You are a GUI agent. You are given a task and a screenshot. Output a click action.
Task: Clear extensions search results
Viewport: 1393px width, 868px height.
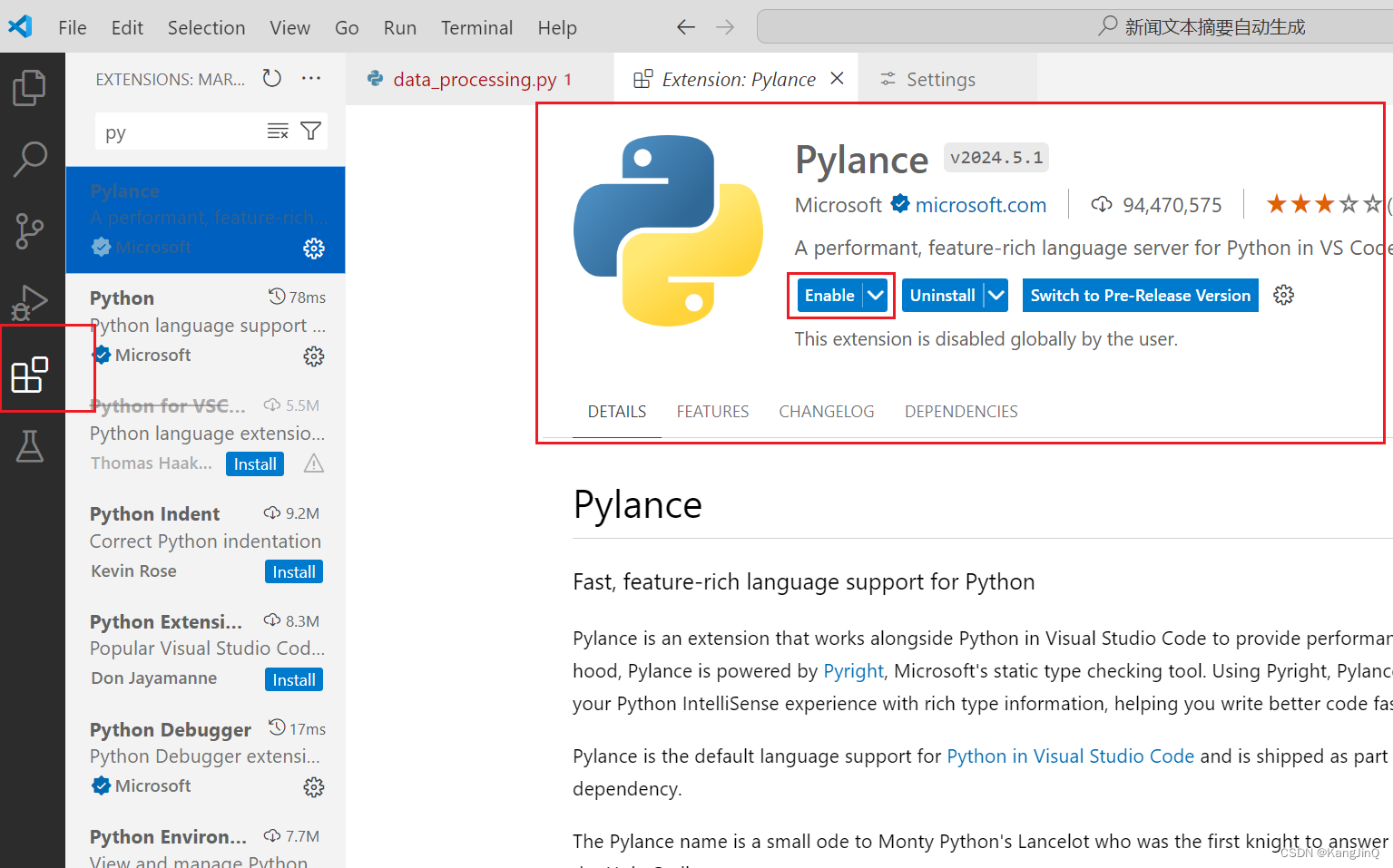pyautogui.click(x=278, y=132)
